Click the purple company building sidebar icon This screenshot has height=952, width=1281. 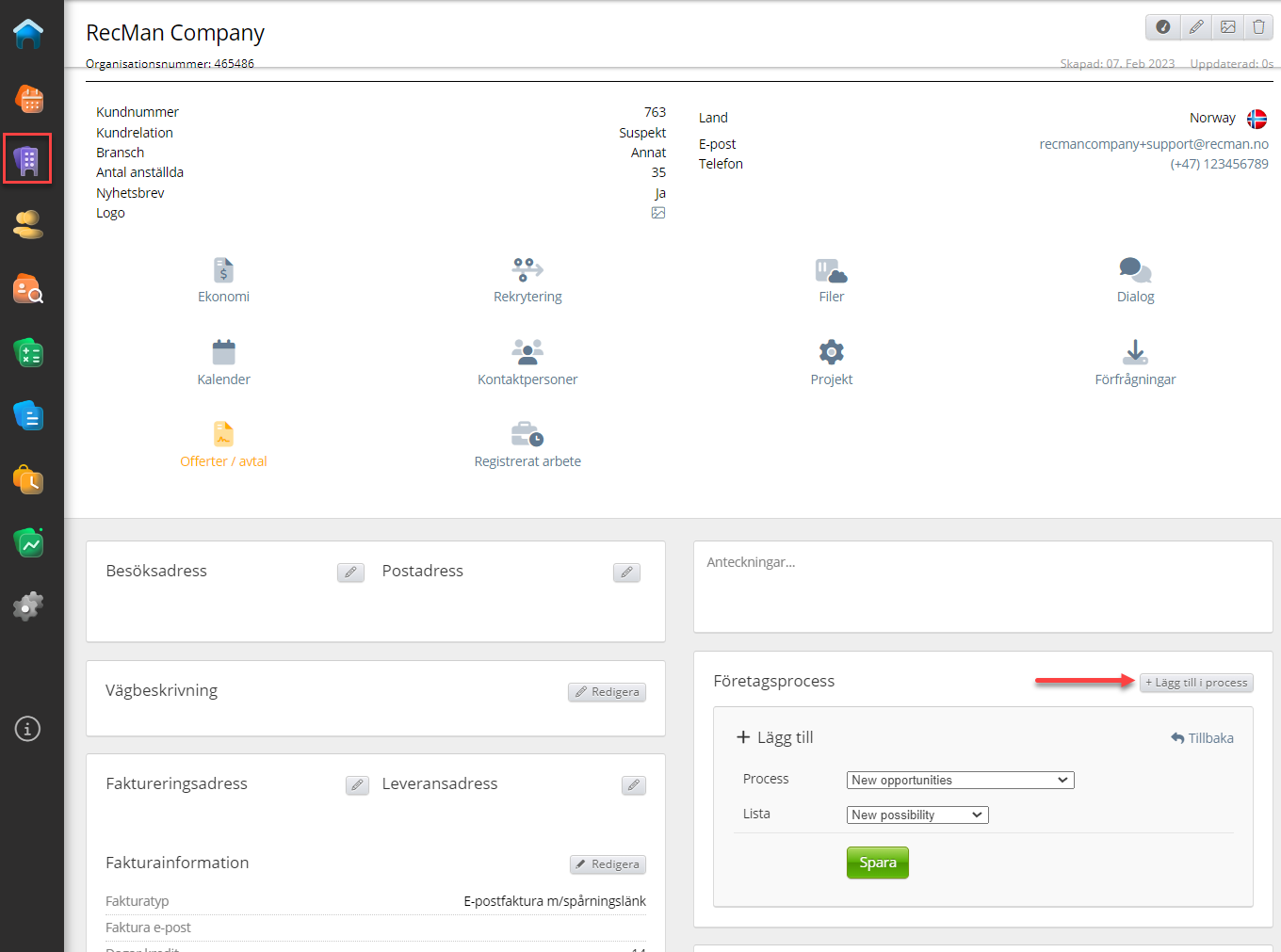coord(27,159)
